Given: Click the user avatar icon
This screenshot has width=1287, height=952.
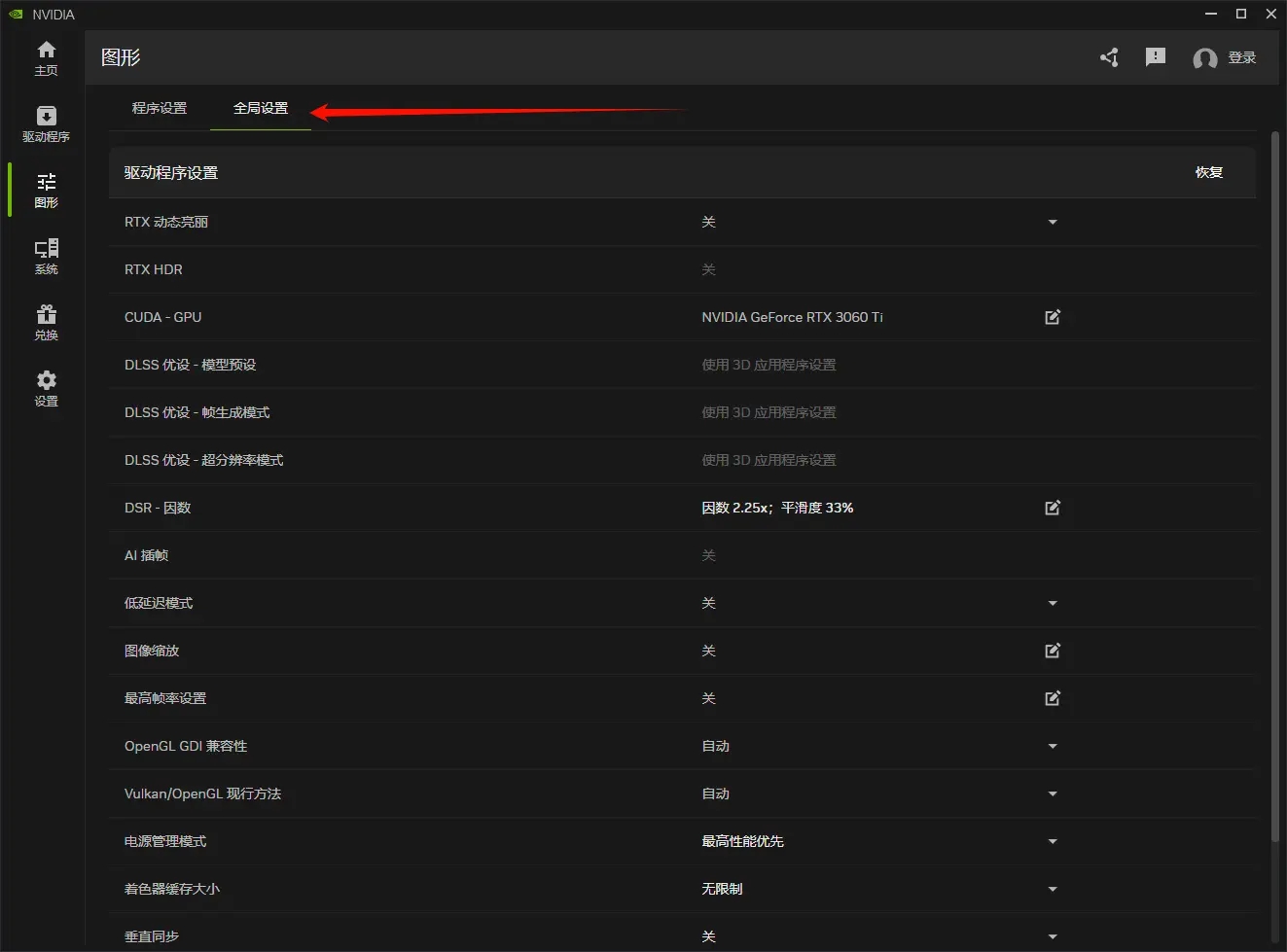Looking at the screenshot, I should (x=1205, y=58).
